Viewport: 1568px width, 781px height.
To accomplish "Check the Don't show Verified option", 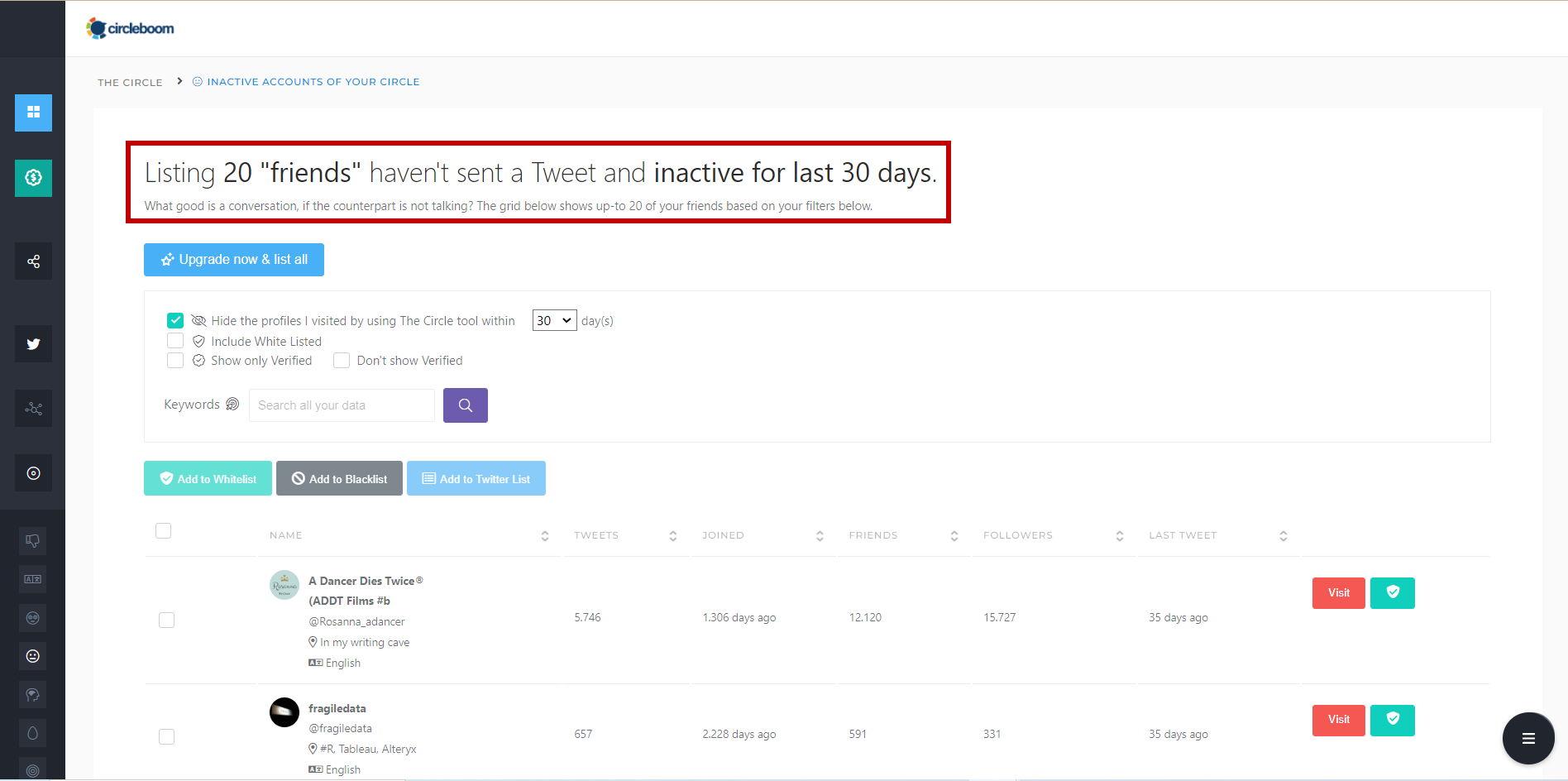I will (342, 361).
